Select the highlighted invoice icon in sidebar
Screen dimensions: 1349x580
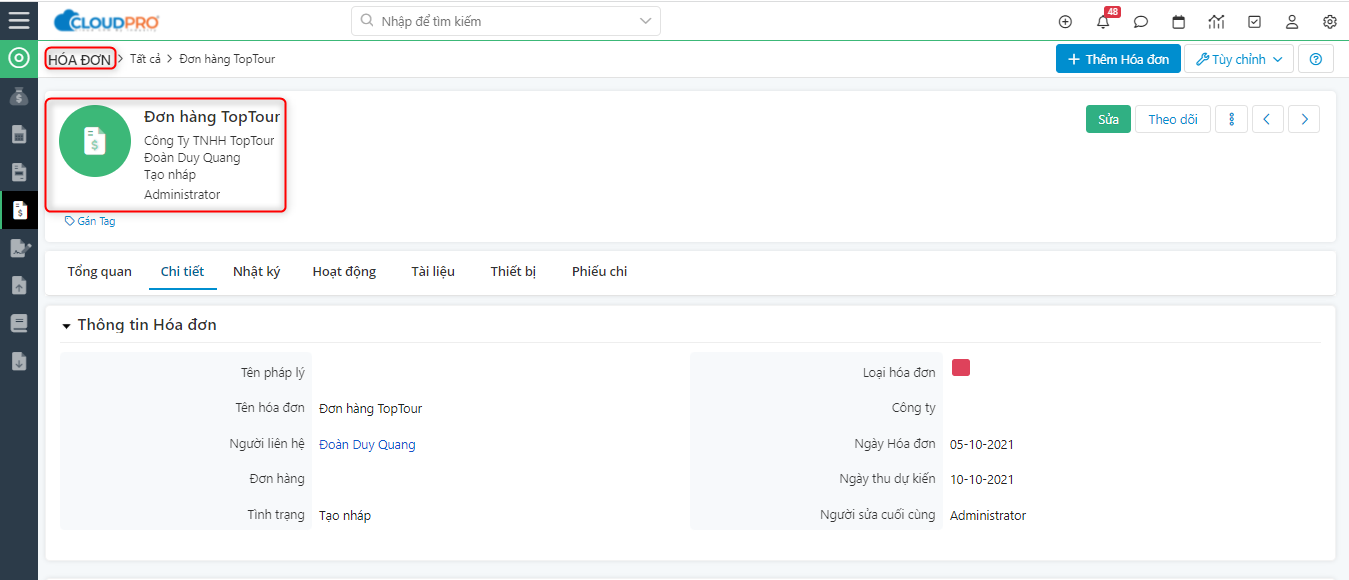click(19, 210)
